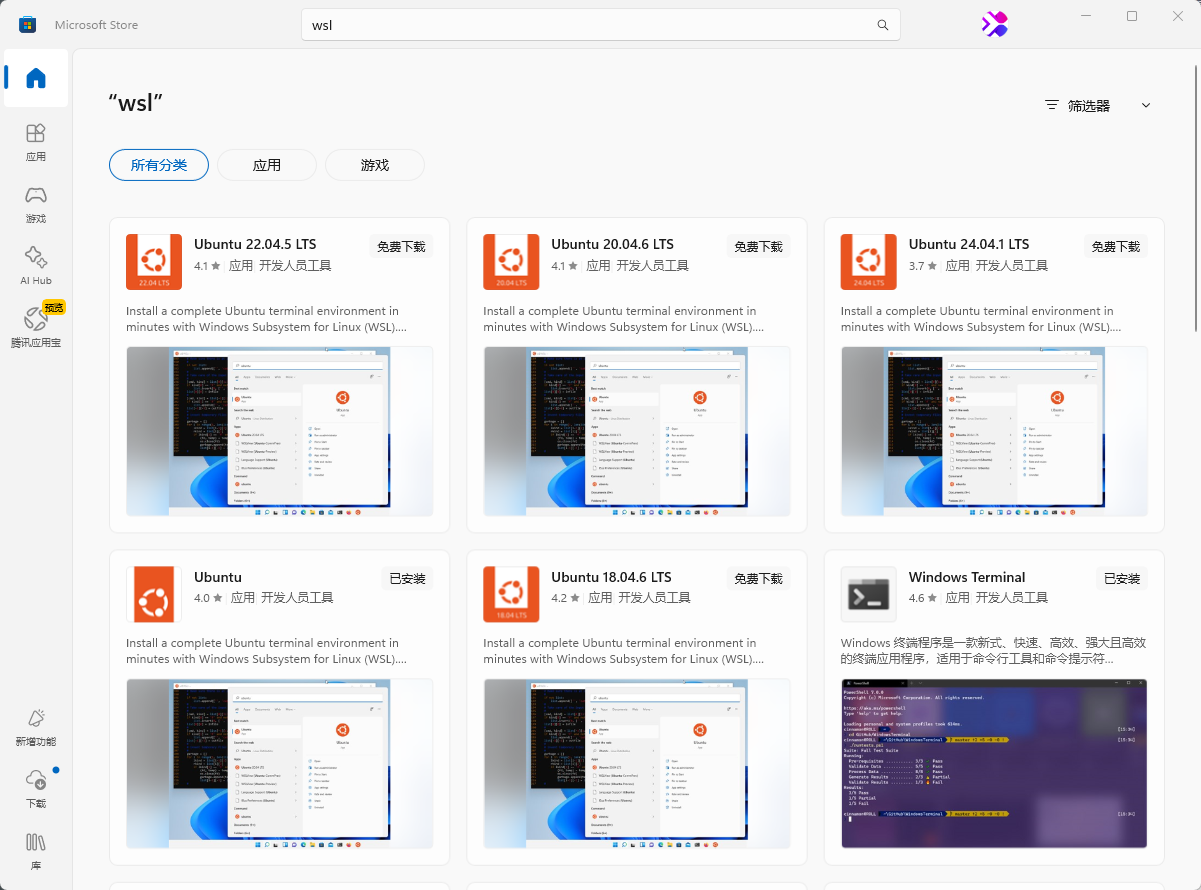Click the "wsl" results heading
Screen dimensions: 1201x890
click(x=136, y=103)
